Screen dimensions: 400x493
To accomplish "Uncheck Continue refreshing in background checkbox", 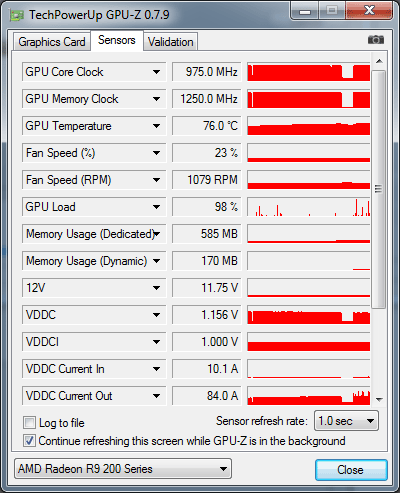I will tap(29, 441).
